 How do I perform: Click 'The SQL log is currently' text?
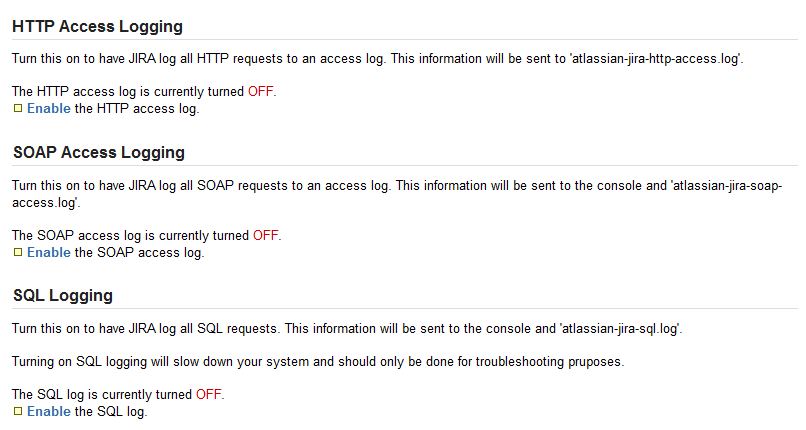tap(102, 395)
